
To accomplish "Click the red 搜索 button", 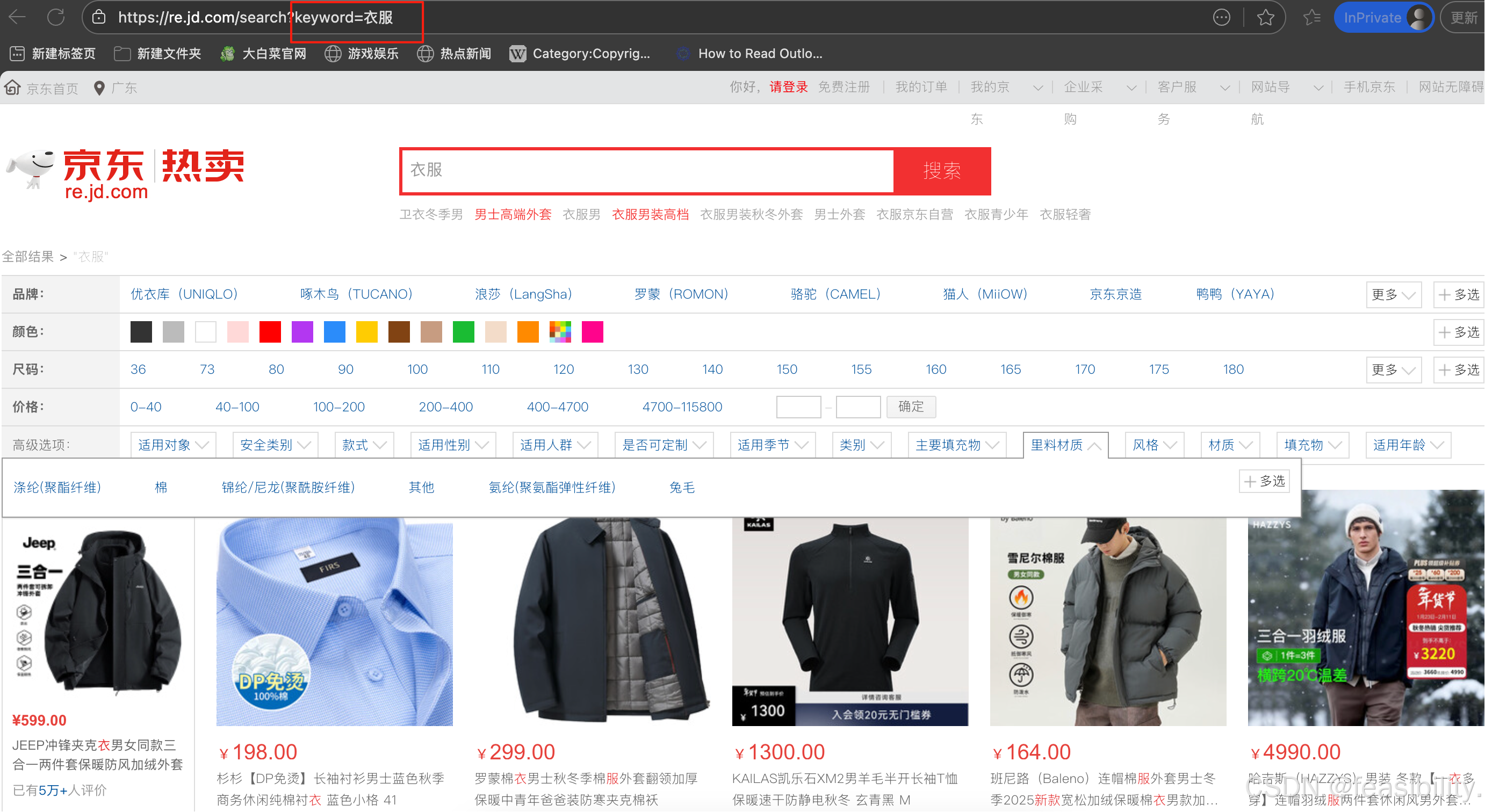I will point(941,171).
